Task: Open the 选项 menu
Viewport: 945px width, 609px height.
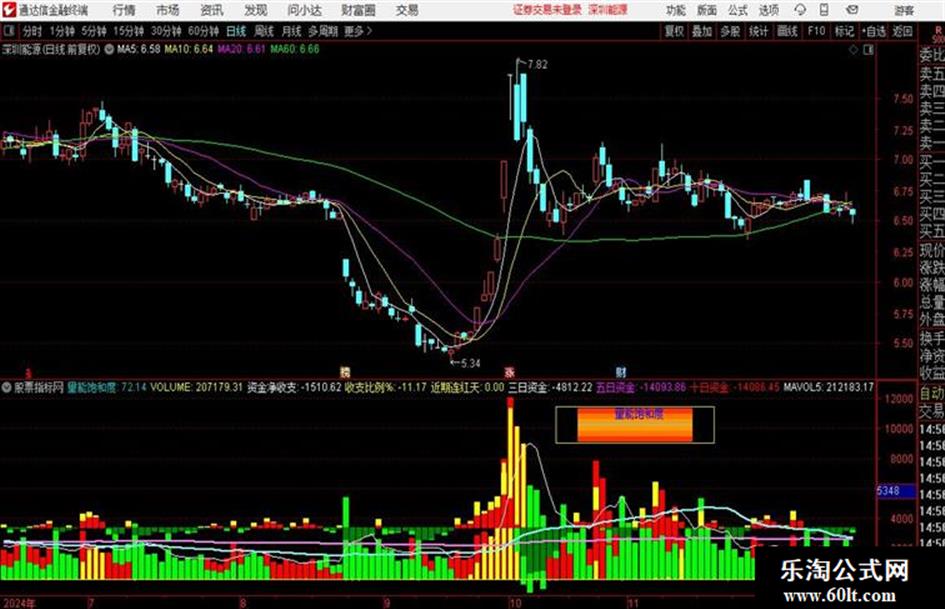Action: coord(768,10)
